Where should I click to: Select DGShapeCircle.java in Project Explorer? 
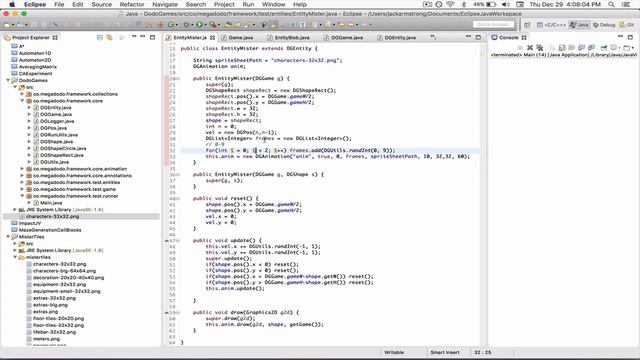tap(63, 148)
